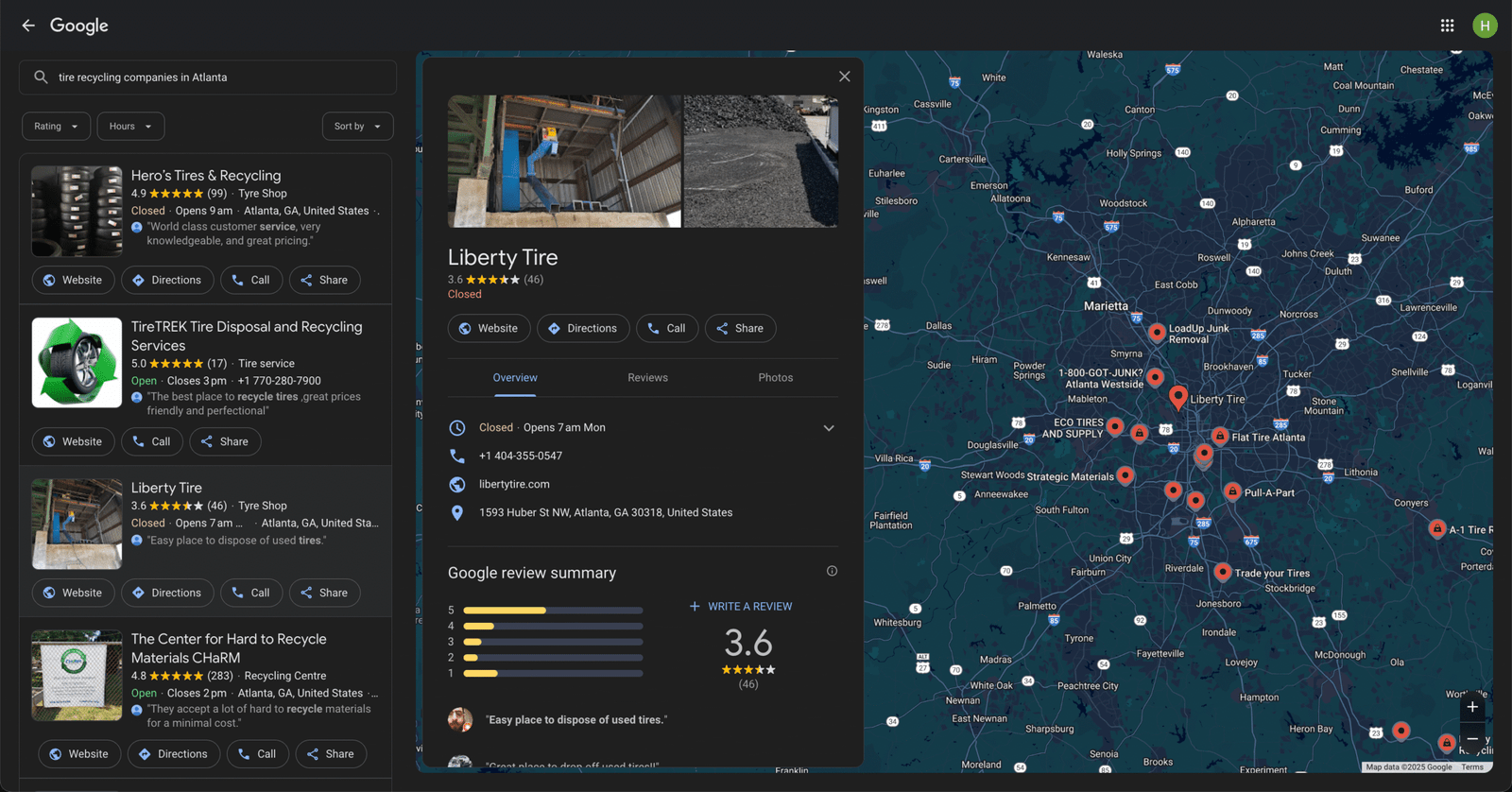Open Liberty Tire warehouse photo
This screenshot has height=792, width=1512.
click(564, 161)
